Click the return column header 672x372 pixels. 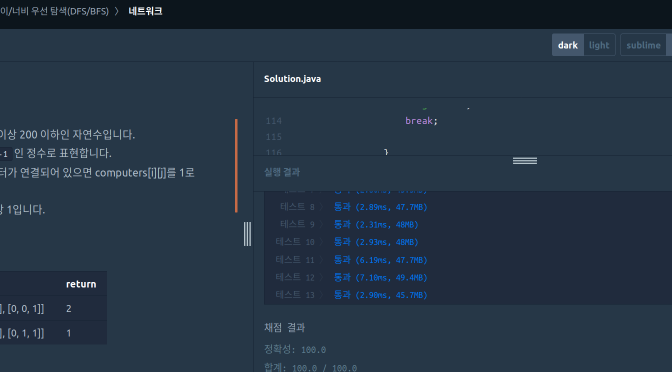(x=81, y=284)
